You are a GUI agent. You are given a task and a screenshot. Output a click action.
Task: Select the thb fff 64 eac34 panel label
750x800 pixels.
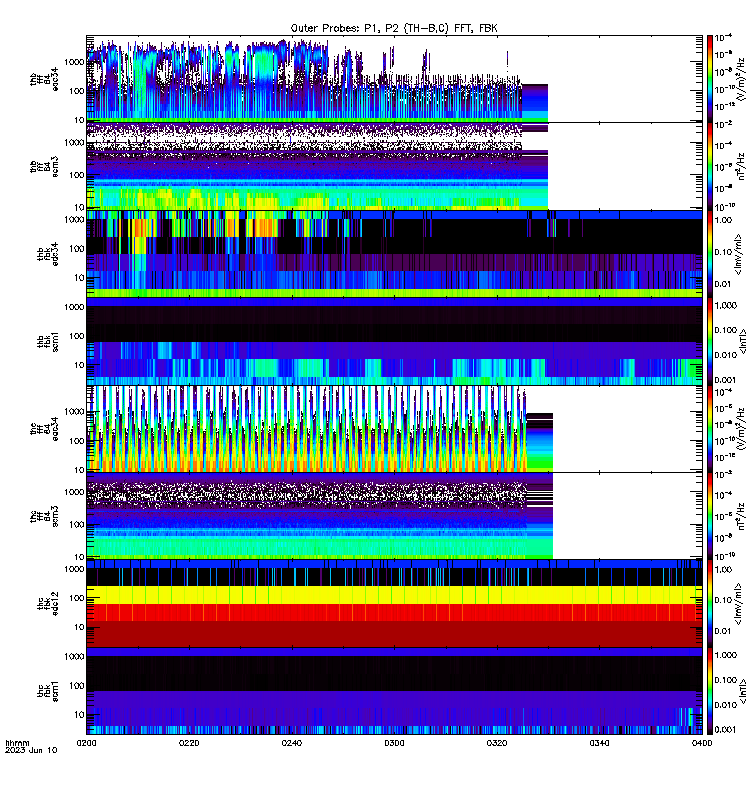(44, 79)
